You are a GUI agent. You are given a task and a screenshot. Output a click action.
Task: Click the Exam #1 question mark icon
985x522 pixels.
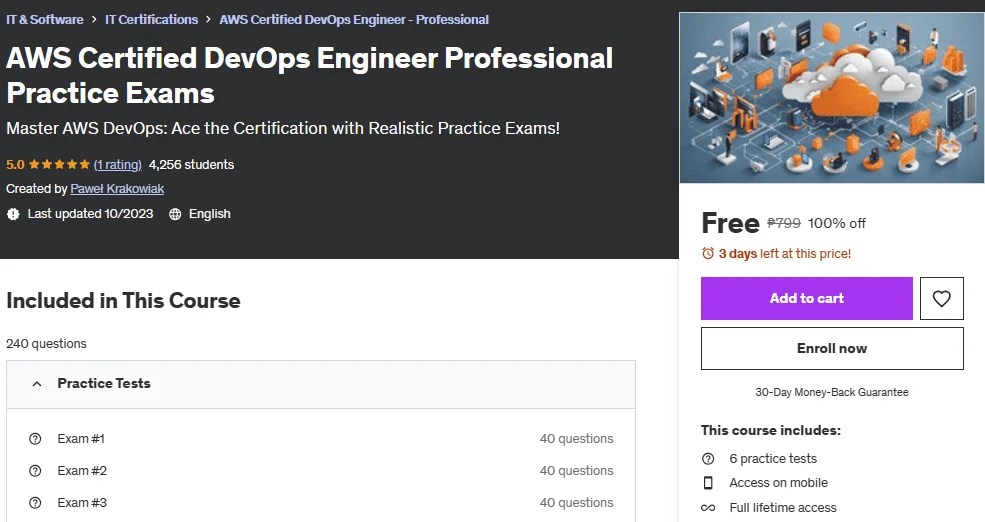click(x=35, y=438)
